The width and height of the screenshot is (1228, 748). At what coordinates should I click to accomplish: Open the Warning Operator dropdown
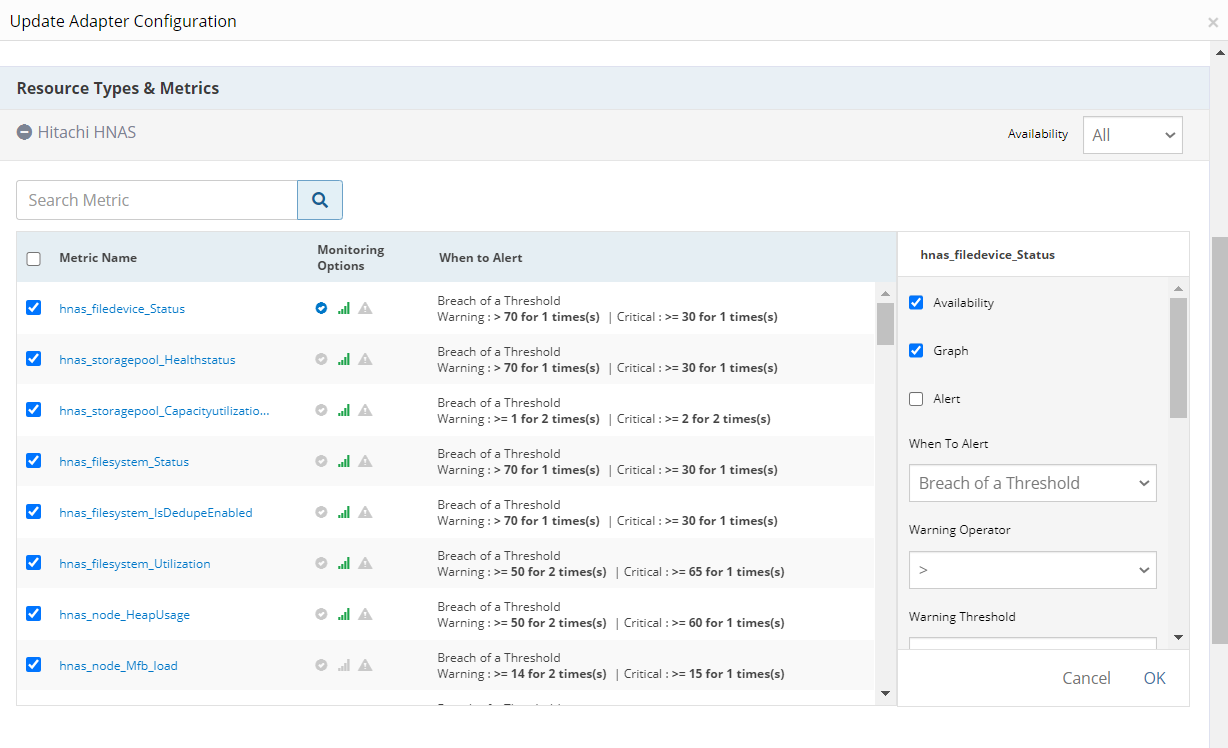click(1032, 570)
